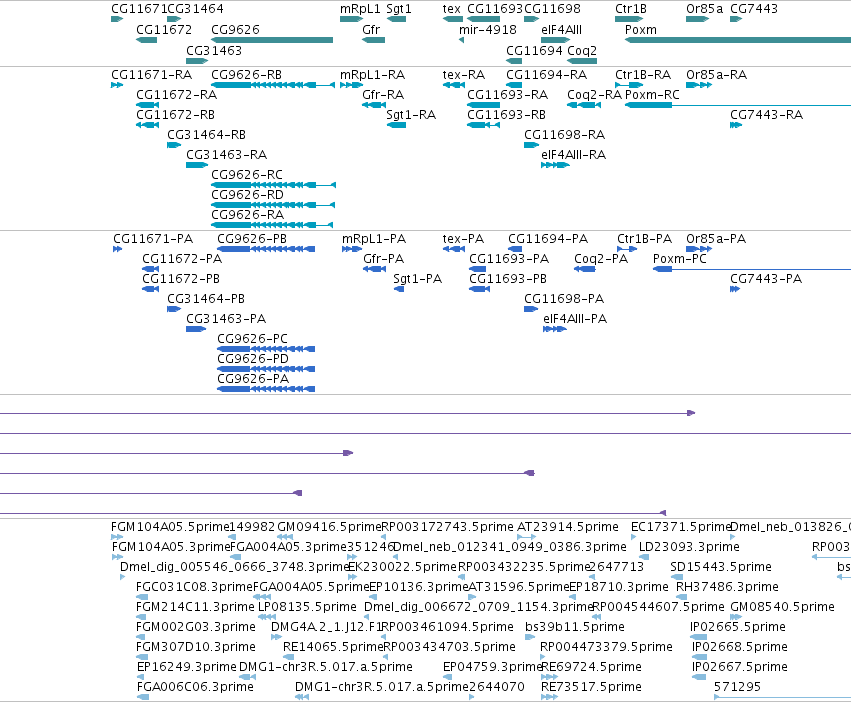
Task: Select the Ctr1B gene label
Action: pos(631,9)
